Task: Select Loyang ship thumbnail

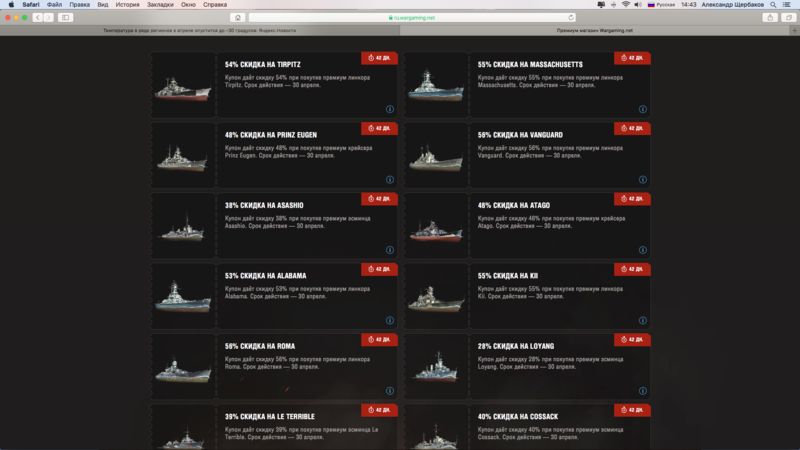Action: pyautogui.click(x=436, y=366)
